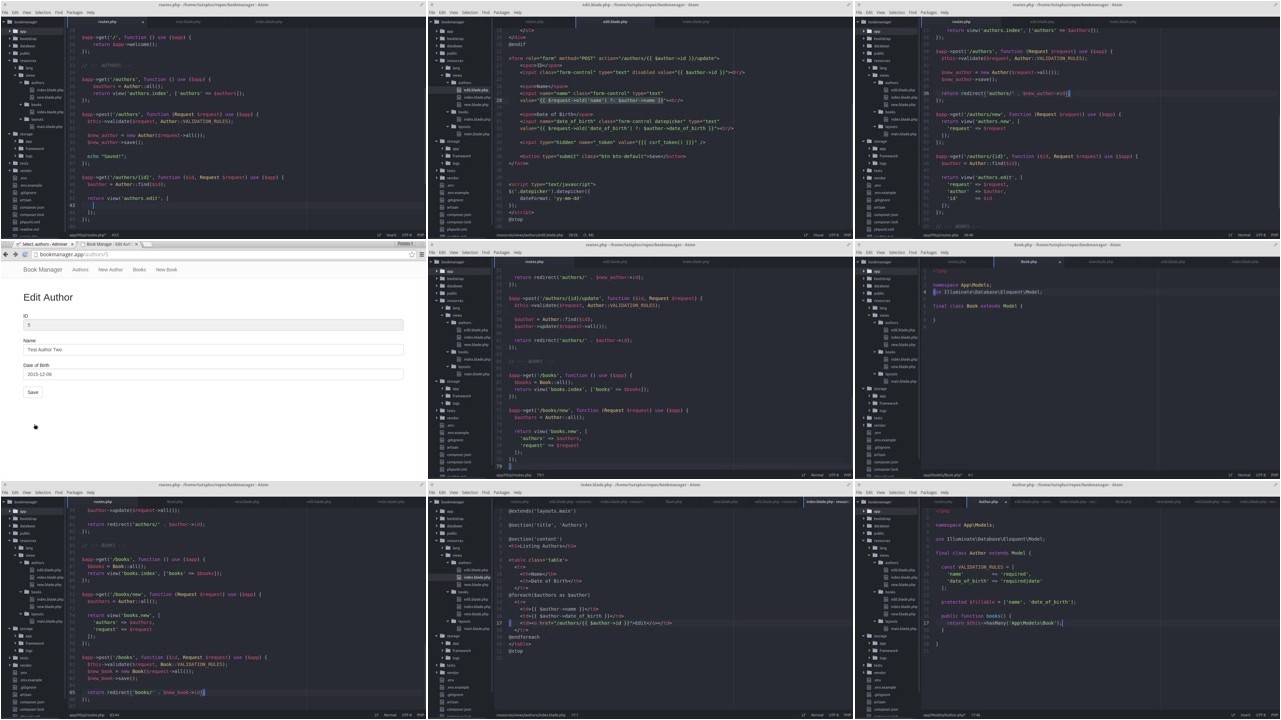This screenshot has height=720, width=1281.
Task: Switch to routes.php tab in Book.php window
Action: [956, 262]
